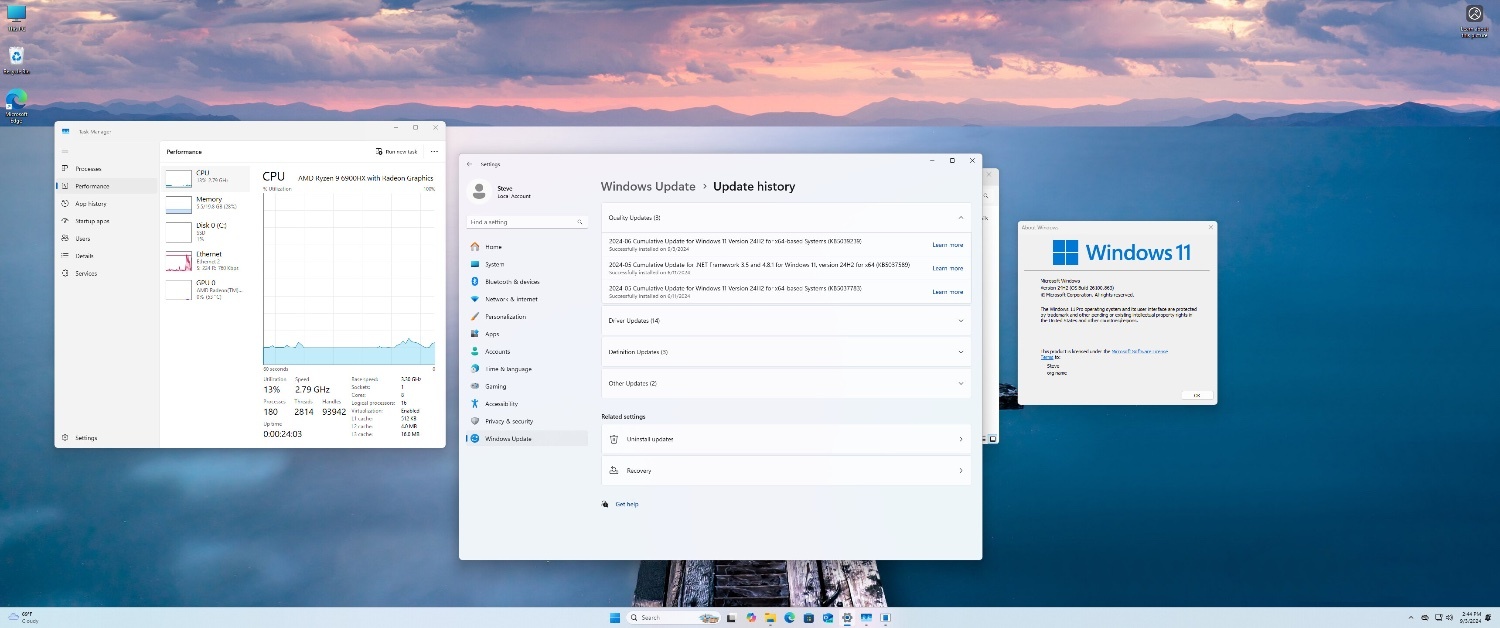The width and height of the screenshot is (1500, 628).
Task: Click the Get help link
Action: click(626, 504)
